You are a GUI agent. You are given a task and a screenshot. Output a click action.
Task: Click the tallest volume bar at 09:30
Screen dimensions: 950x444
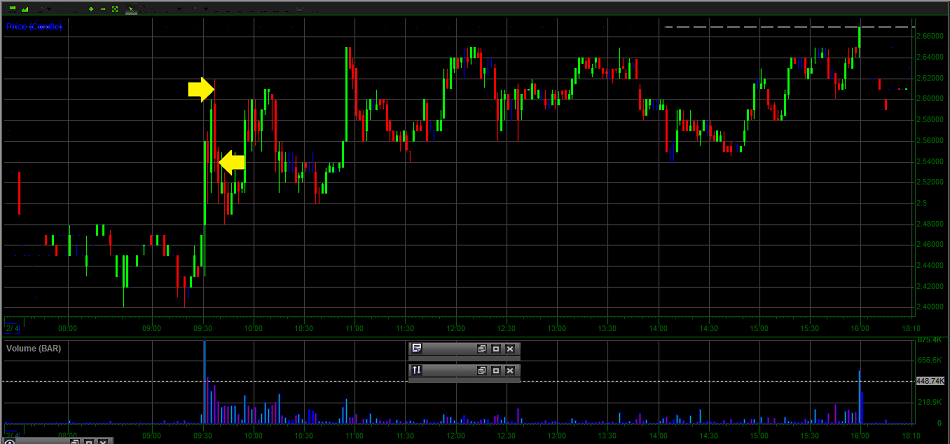point(205,382)
